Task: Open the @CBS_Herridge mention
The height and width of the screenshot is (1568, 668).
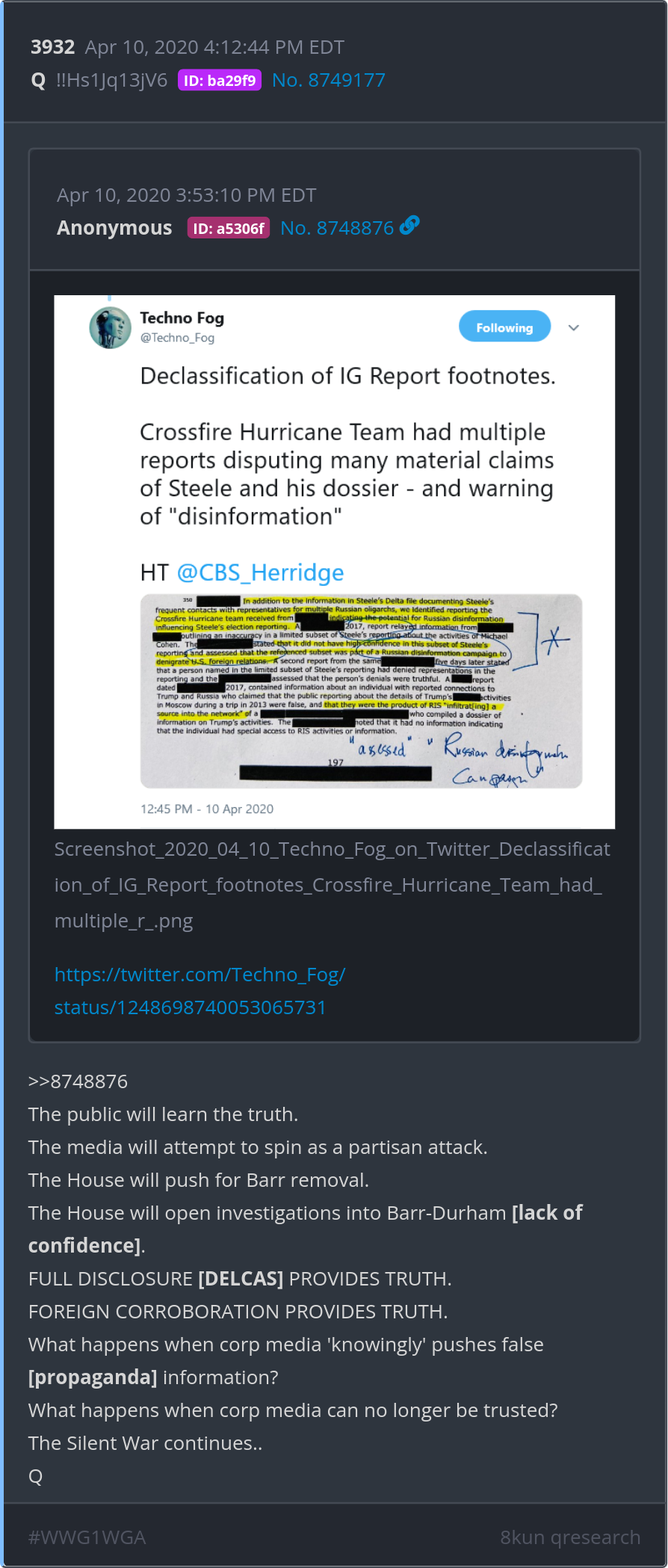Action: coord(260,572)
